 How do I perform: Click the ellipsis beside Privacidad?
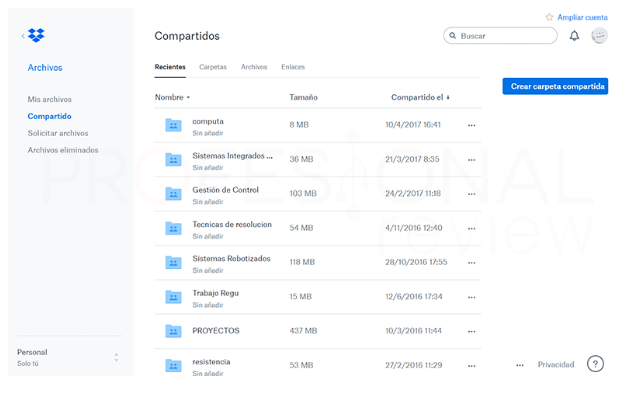tap(520, 365)
